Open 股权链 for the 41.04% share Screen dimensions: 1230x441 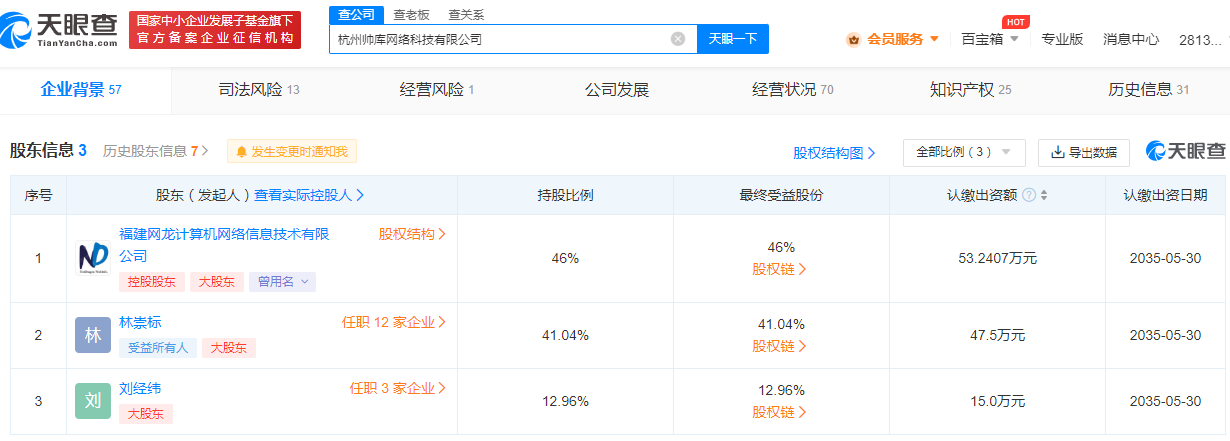tap(780, 346)
